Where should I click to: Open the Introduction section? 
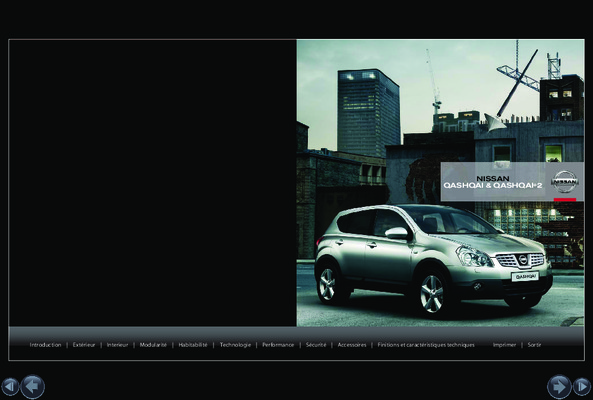coord(45,345)
